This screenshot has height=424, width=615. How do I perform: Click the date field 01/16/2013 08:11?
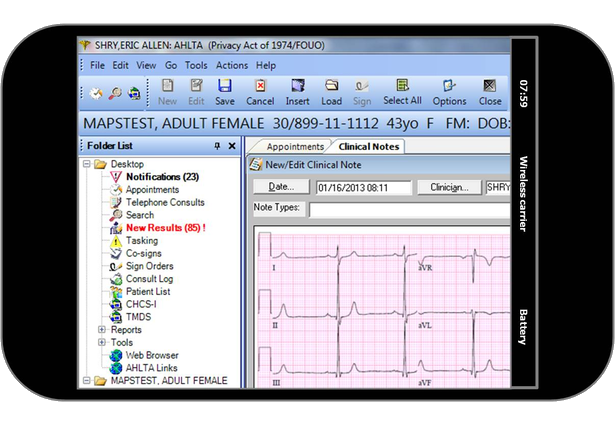click(364, 188)
